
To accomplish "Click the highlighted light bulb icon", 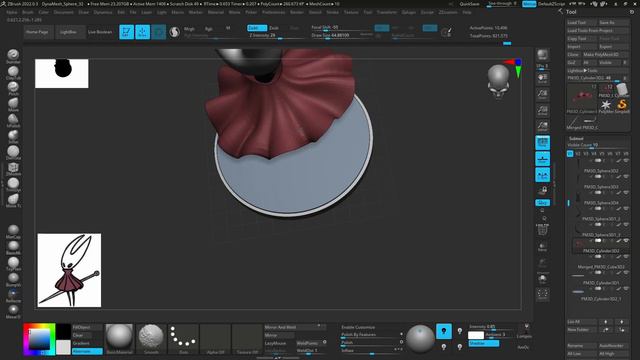I will point(444,331).
